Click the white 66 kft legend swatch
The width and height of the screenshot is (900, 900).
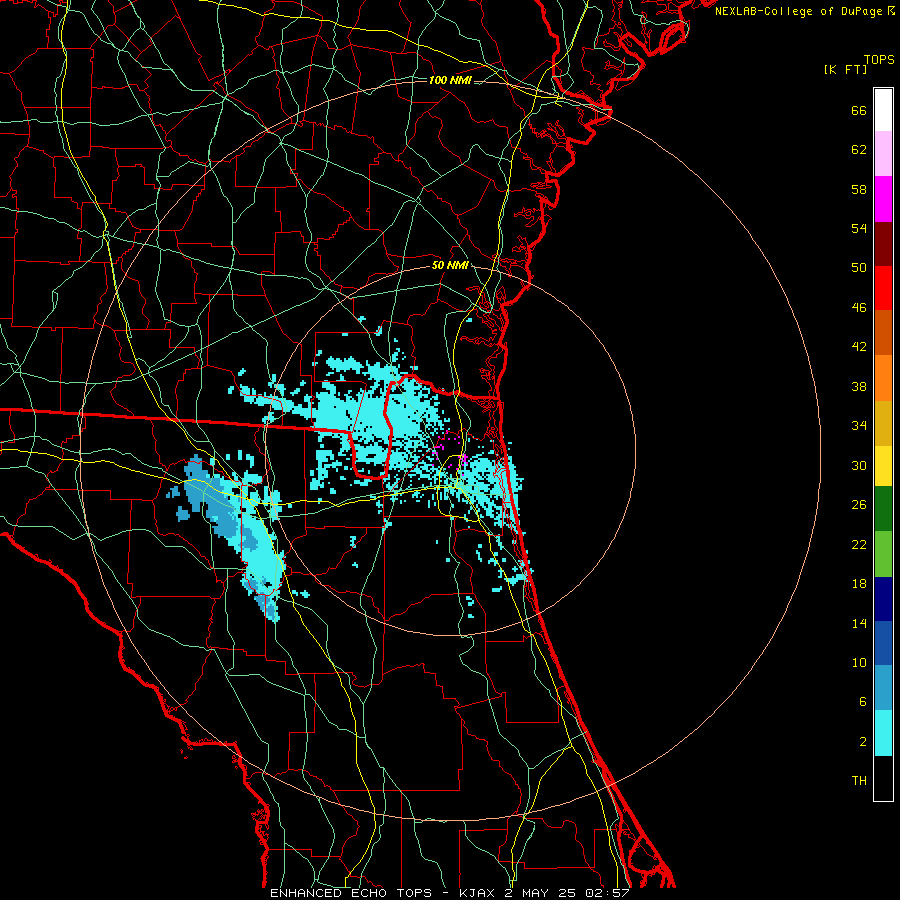[883, 110]
